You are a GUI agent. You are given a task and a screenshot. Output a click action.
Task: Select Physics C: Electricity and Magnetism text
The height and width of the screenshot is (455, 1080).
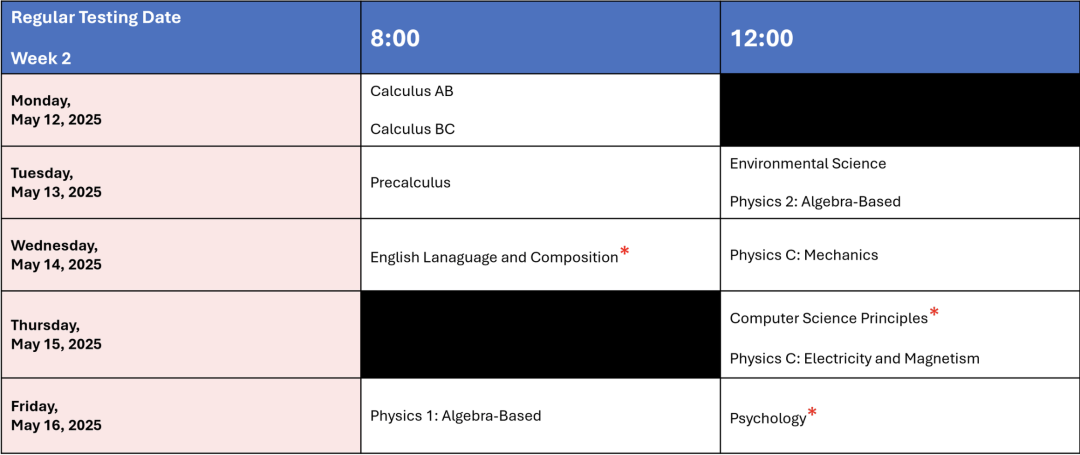854,359
